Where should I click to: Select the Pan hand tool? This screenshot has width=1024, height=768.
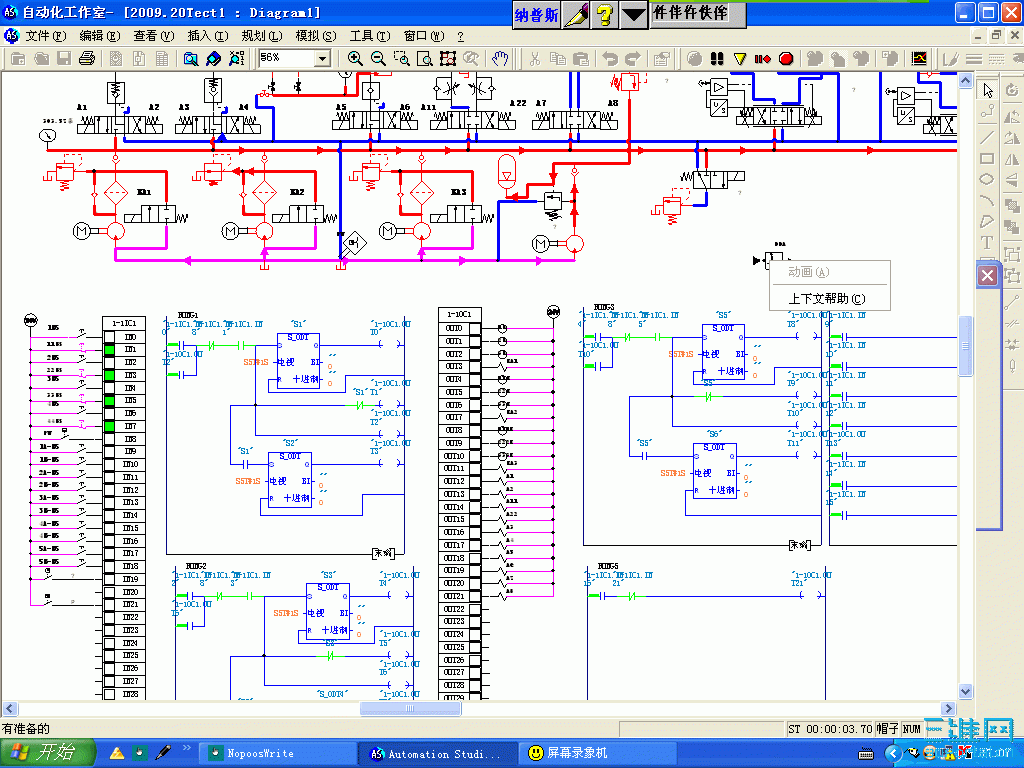pyautogui.click(x=500, y=59)
